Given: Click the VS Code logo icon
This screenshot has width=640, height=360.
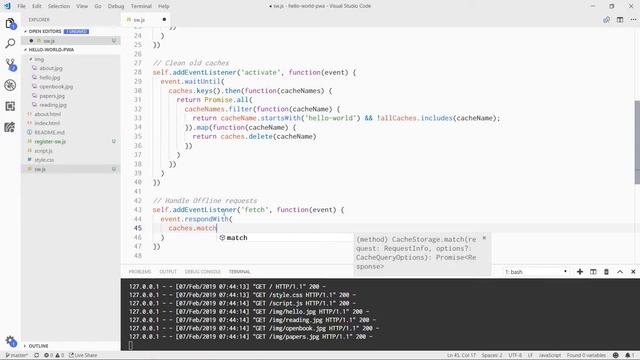Looking at the screenshot, I should click(x=7, y=6).
